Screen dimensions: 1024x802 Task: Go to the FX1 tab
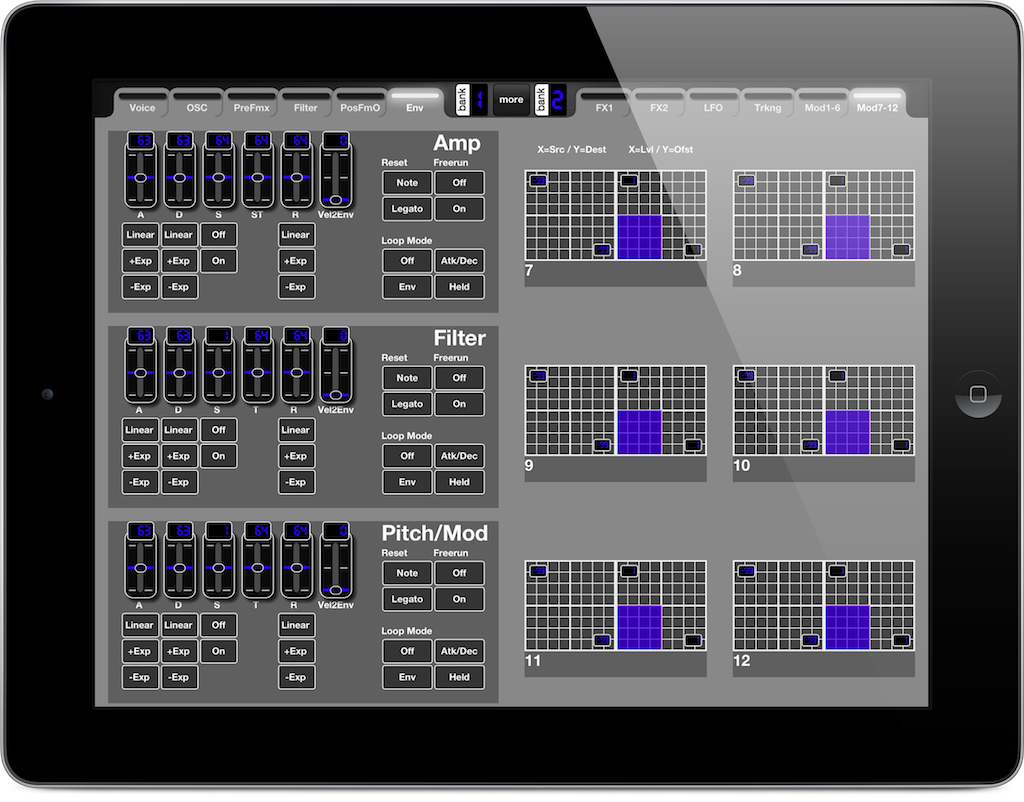604,107
